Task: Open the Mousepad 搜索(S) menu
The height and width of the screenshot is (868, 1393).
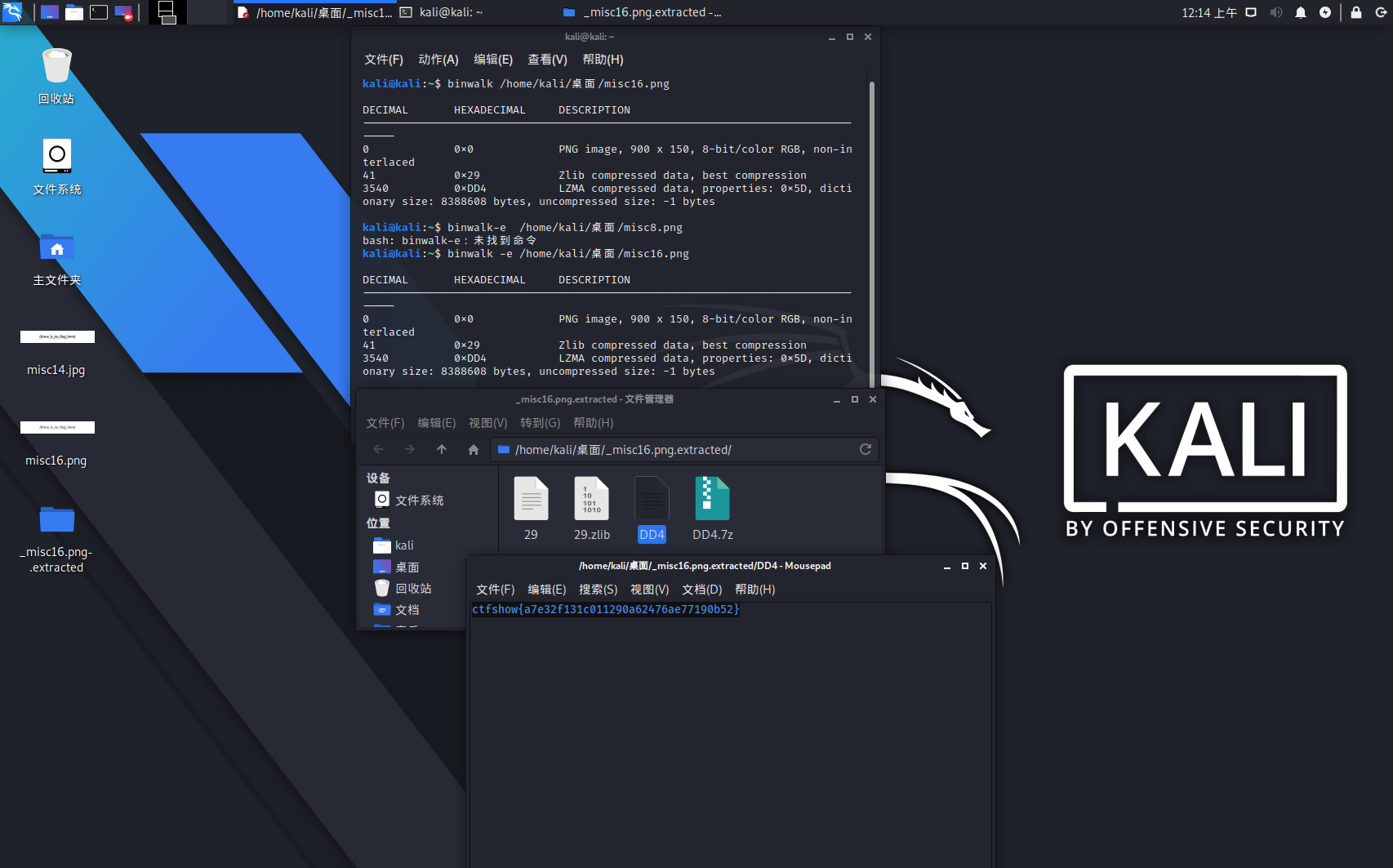Action: tap(599, 590)
